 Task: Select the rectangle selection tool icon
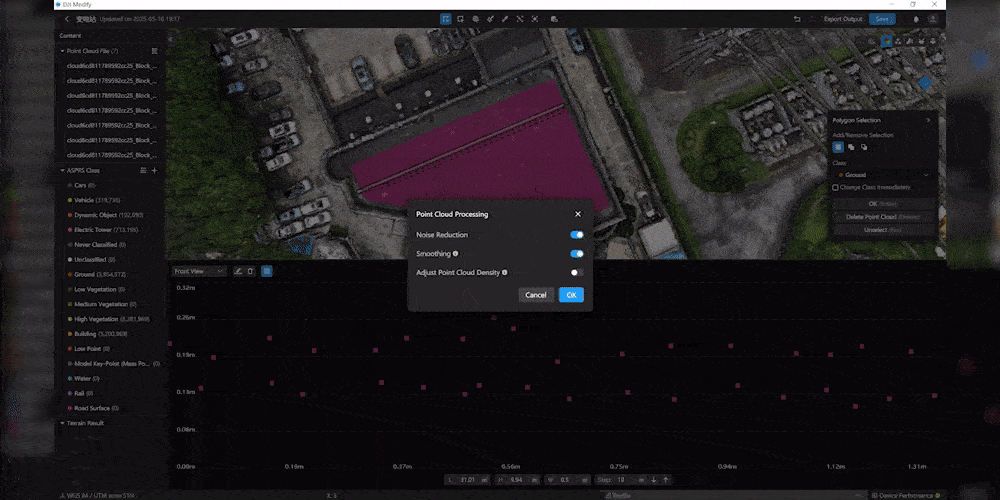(460, 19)
